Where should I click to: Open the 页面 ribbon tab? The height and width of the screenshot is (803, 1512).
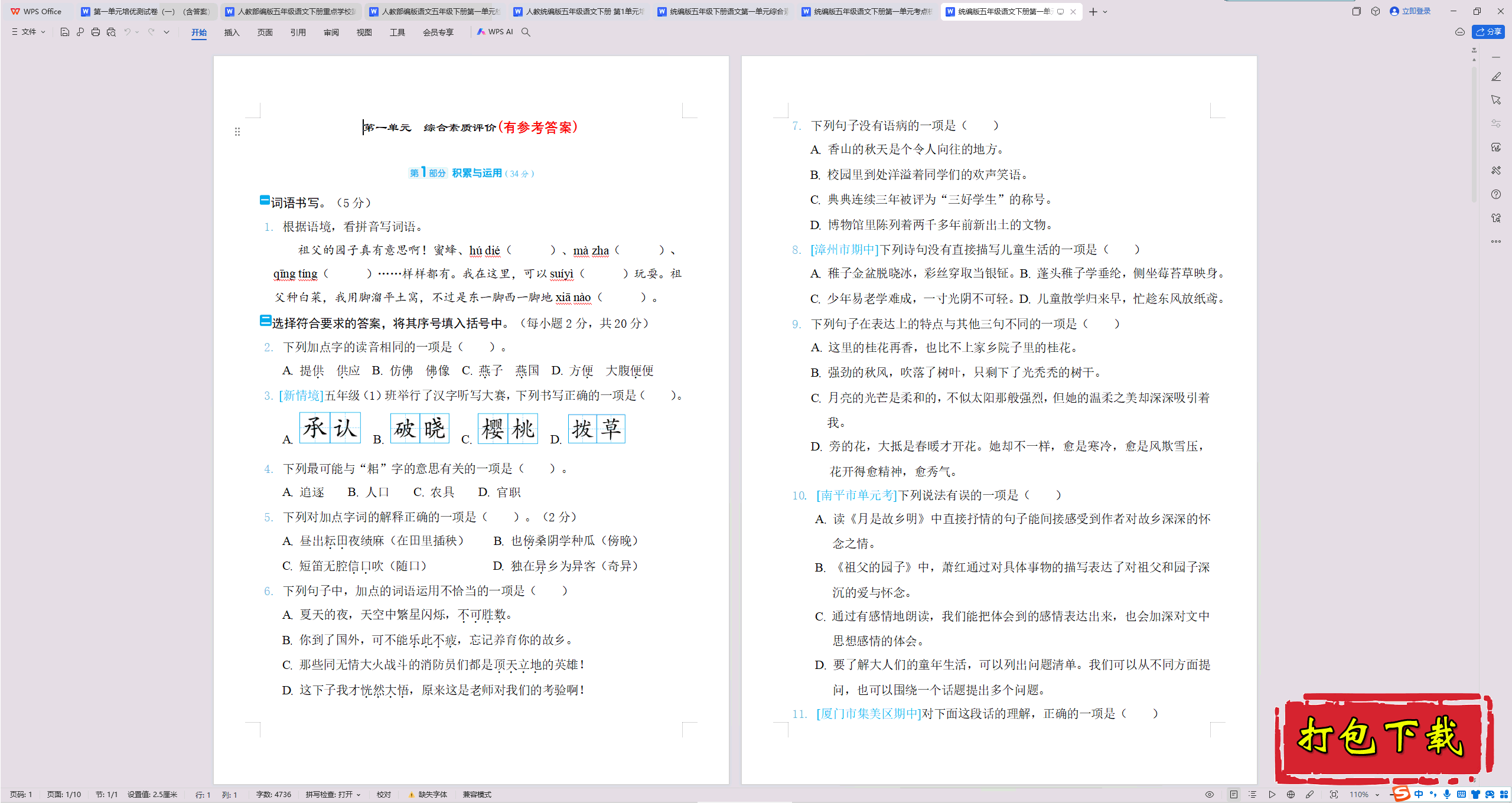pyautogui.click(x=265, y=32)
